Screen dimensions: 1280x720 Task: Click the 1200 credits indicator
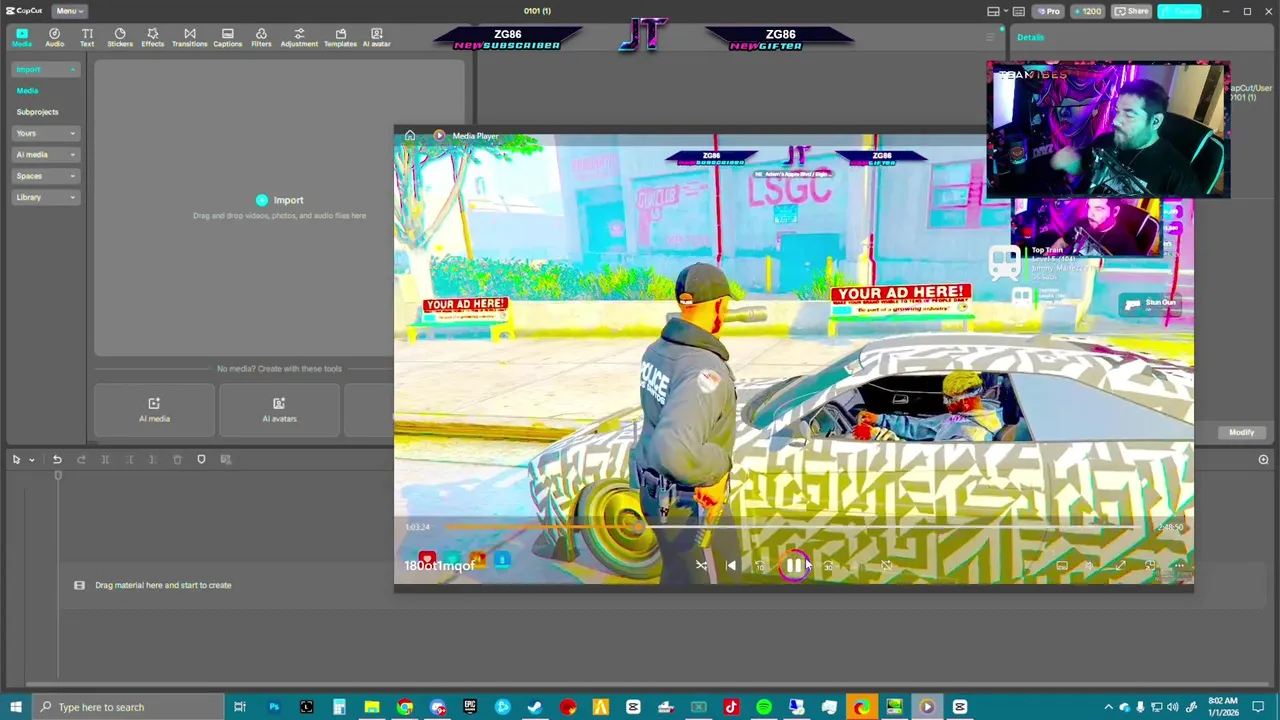(x=1087, y=11)
